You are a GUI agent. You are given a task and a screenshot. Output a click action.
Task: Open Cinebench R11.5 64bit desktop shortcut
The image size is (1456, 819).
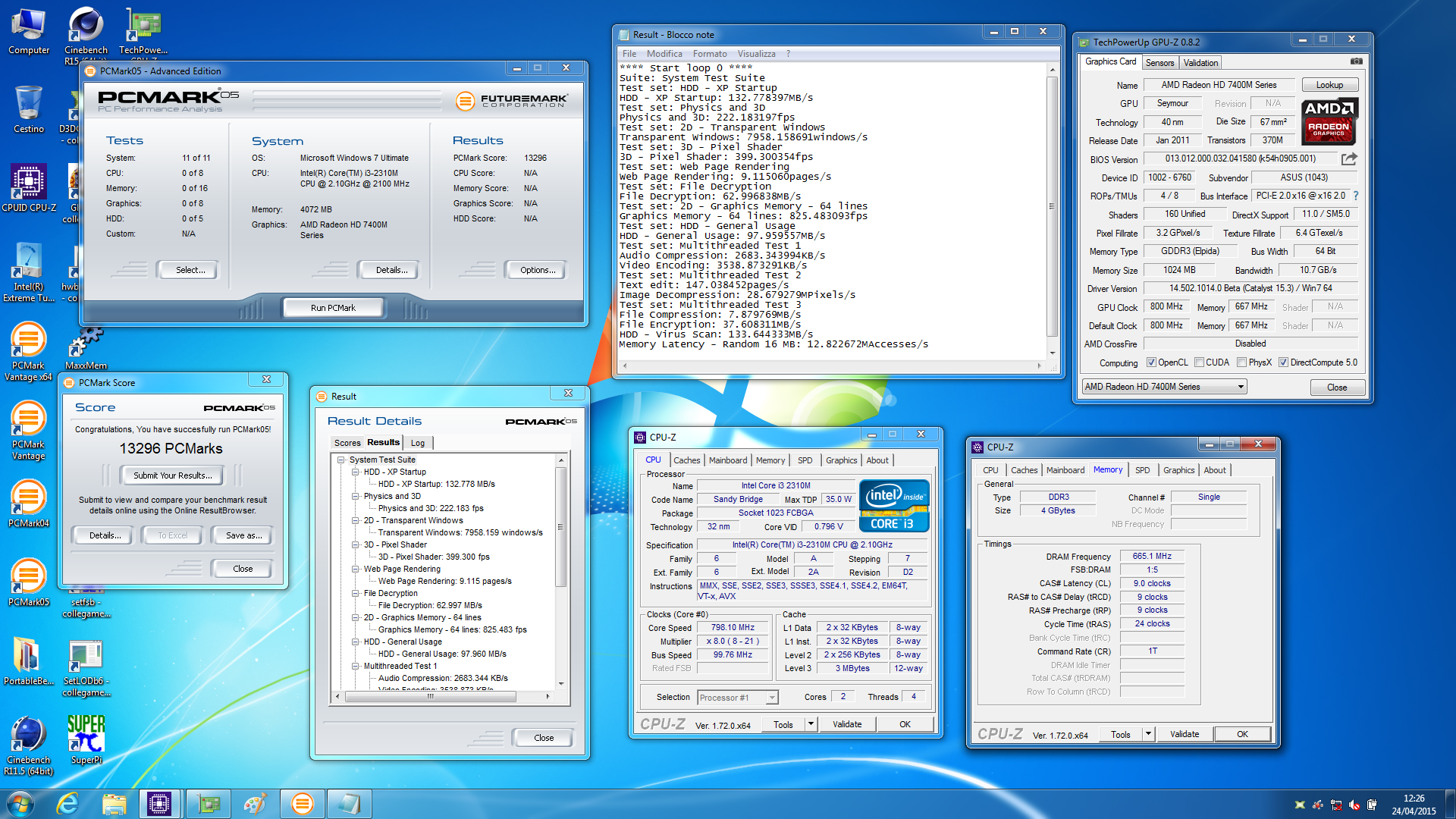tap(29, 746)
